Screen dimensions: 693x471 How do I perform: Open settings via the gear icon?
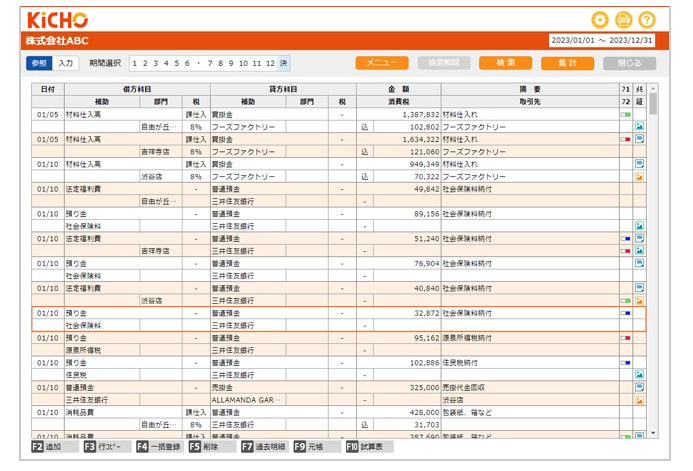(x=599, y=19)
